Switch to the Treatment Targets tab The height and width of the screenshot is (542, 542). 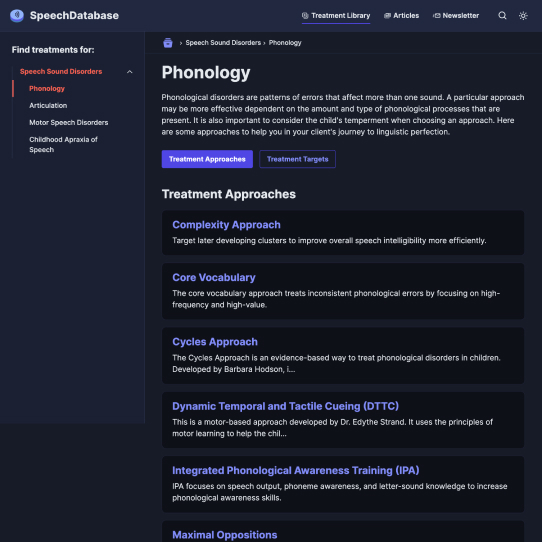(x=297, y=159)
